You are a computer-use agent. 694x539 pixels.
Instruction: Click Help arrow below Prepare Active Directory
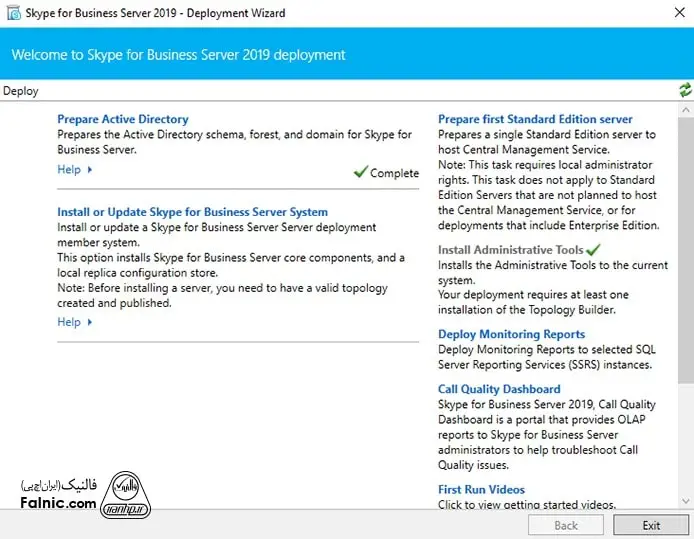[90, 169]
